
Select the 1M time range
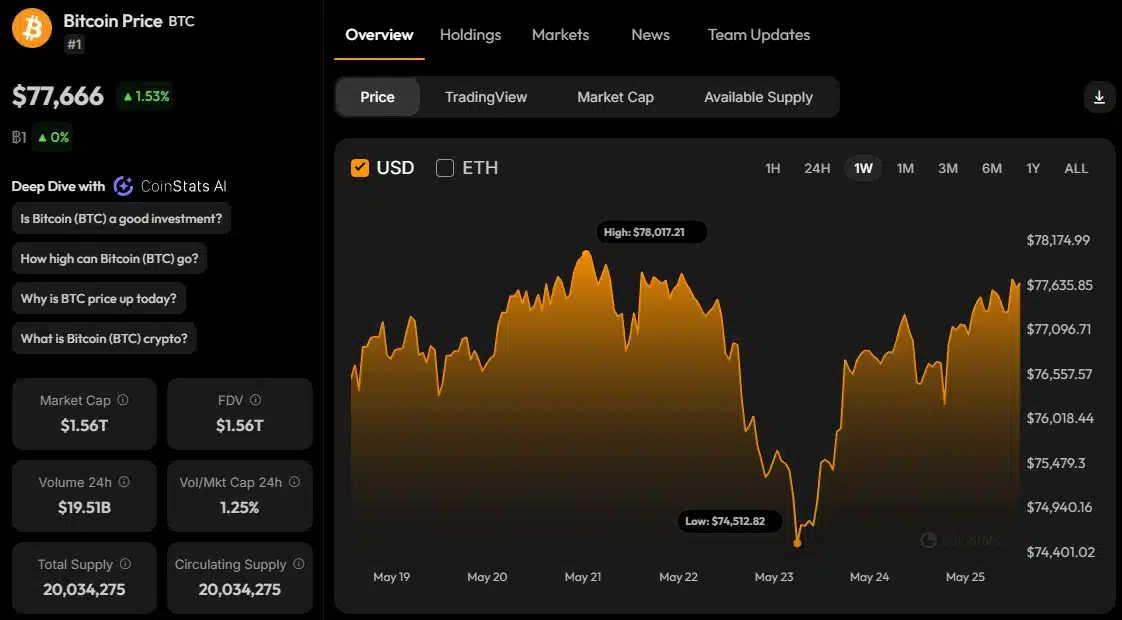pyautogui.click(x=905, y=168)
